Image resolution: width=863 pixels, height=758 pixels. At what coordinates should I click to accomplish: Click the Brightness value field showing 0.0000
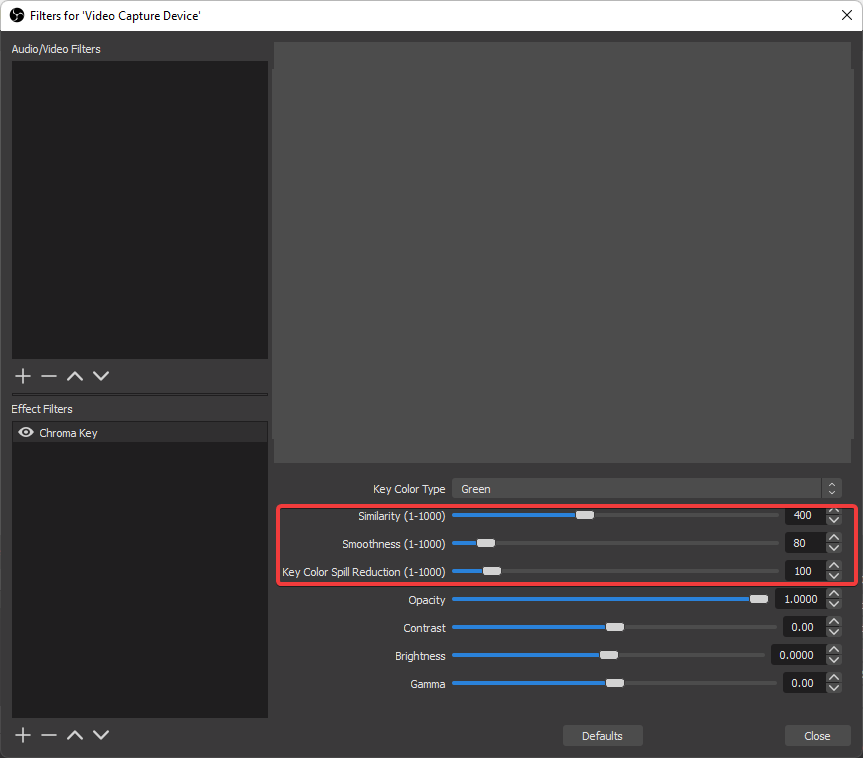tap(798, 655)
